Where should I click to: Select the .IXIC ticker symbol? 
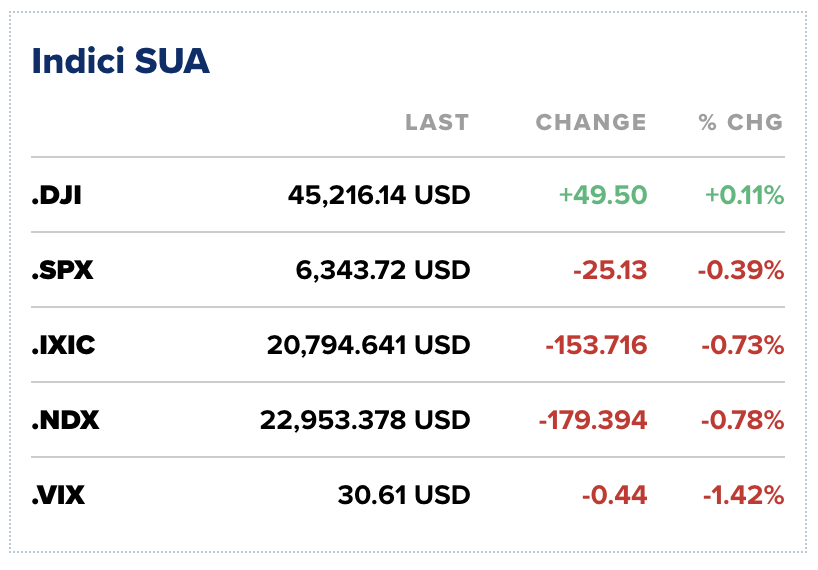pyautogui.click(x=64, y=345)
